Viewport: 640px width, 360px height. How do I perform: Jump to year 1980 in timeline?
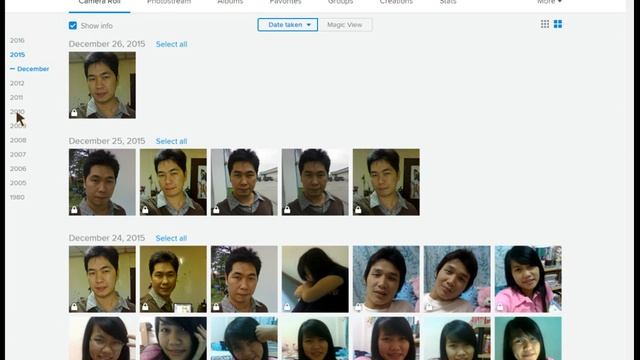(17, 198)
